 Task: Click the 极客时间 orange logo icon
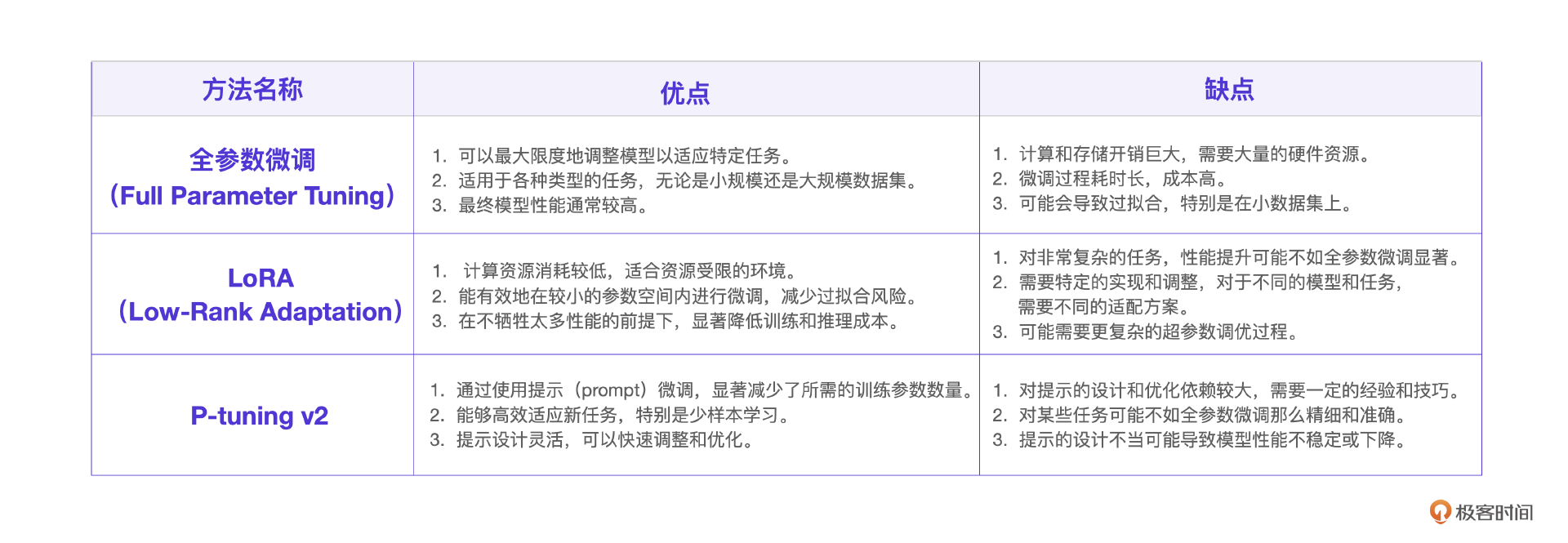click(x=1440, y=512)
